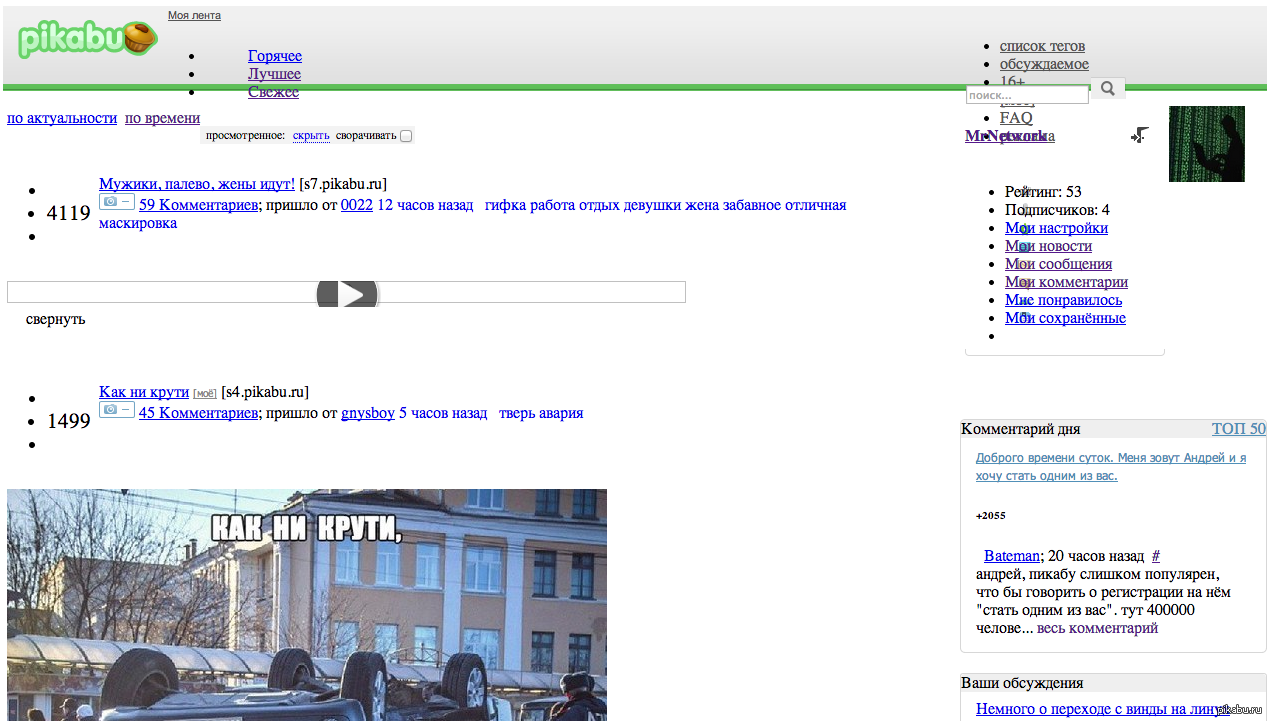Click the Matrix-style user avatar
This screenshot has width=1267, height=721.
pos(1206,144)
